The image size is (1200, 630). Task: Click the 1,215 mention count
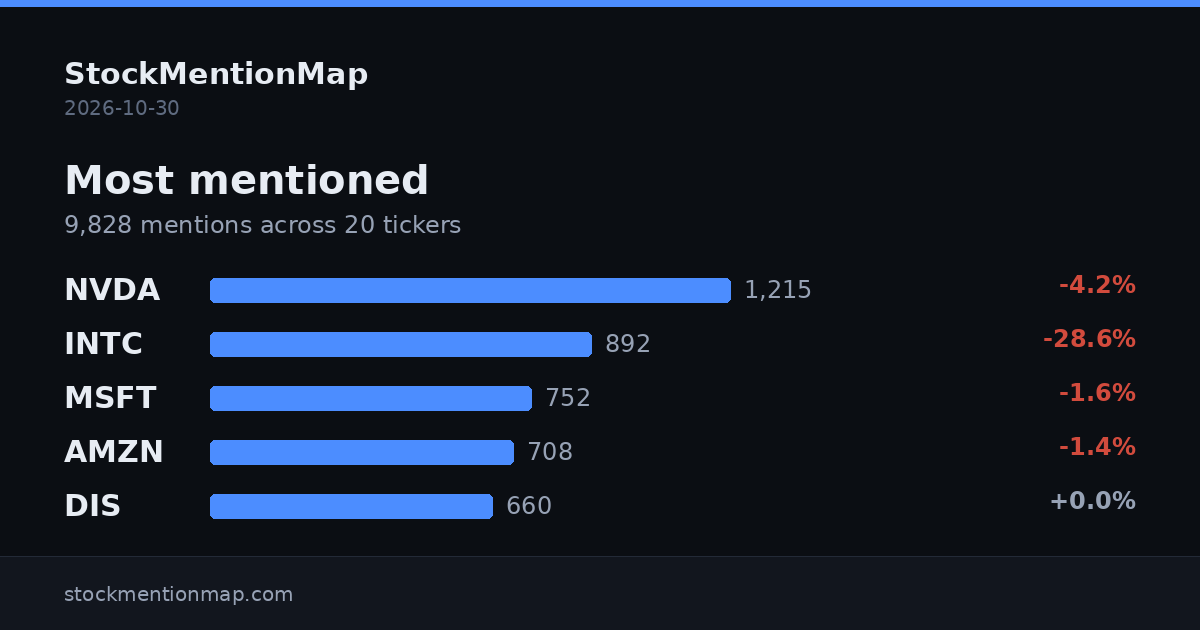778,290
